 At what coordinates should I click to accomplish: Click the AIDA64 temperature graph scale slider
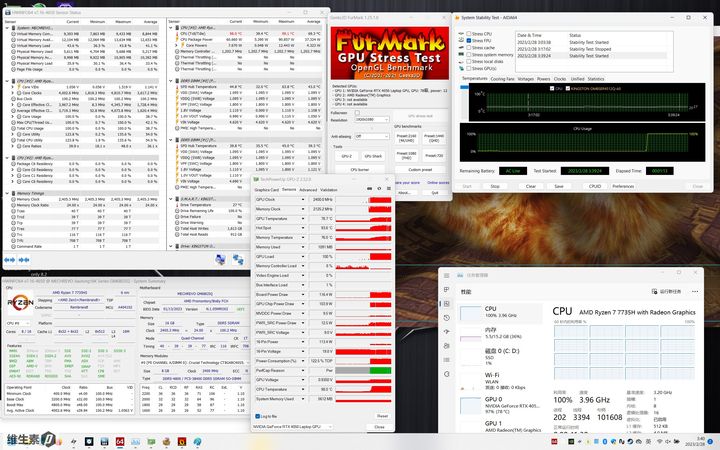pyautogui.click(x=464, y=87)
